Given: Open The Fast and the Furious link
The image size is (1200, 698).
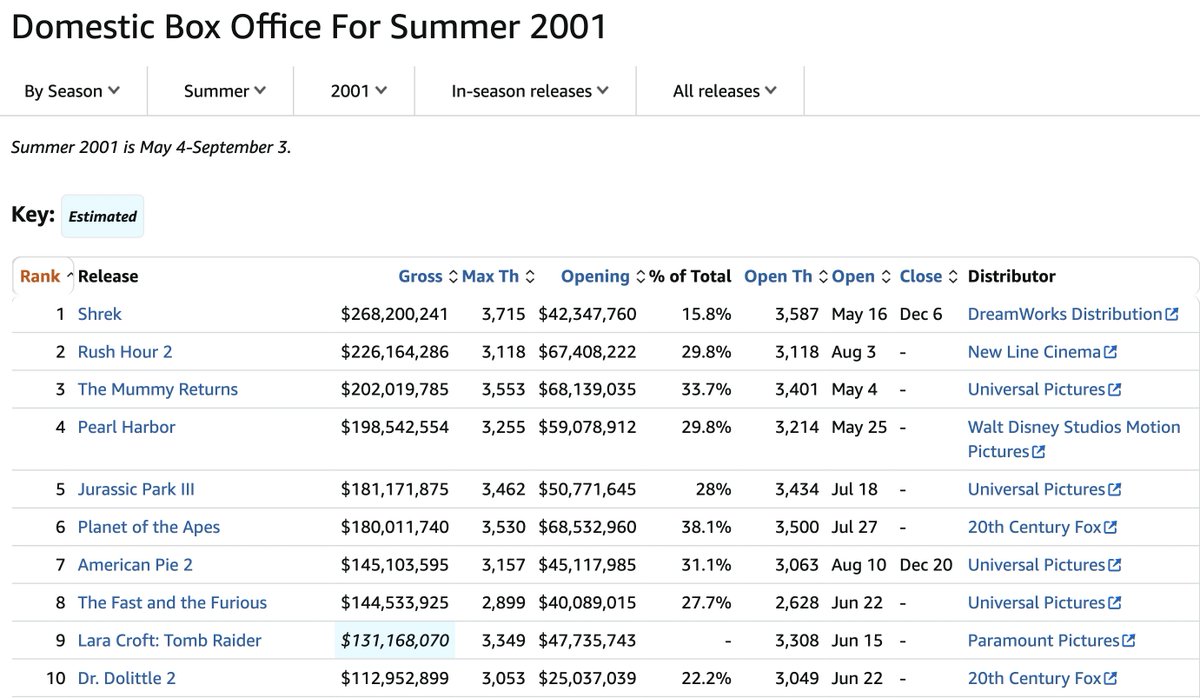Looking at the screenshot, I should (x=172, y=602).
